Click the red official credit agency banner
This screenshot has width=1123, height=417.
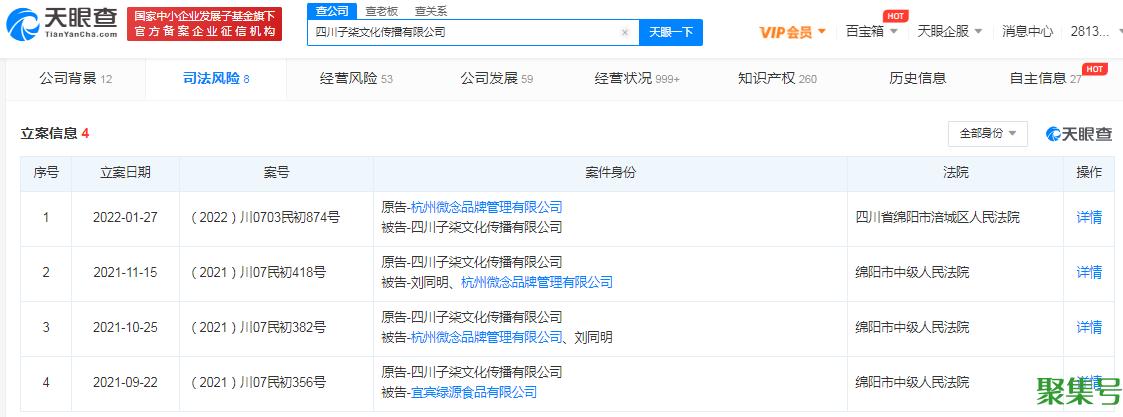(x=204, y=24)
